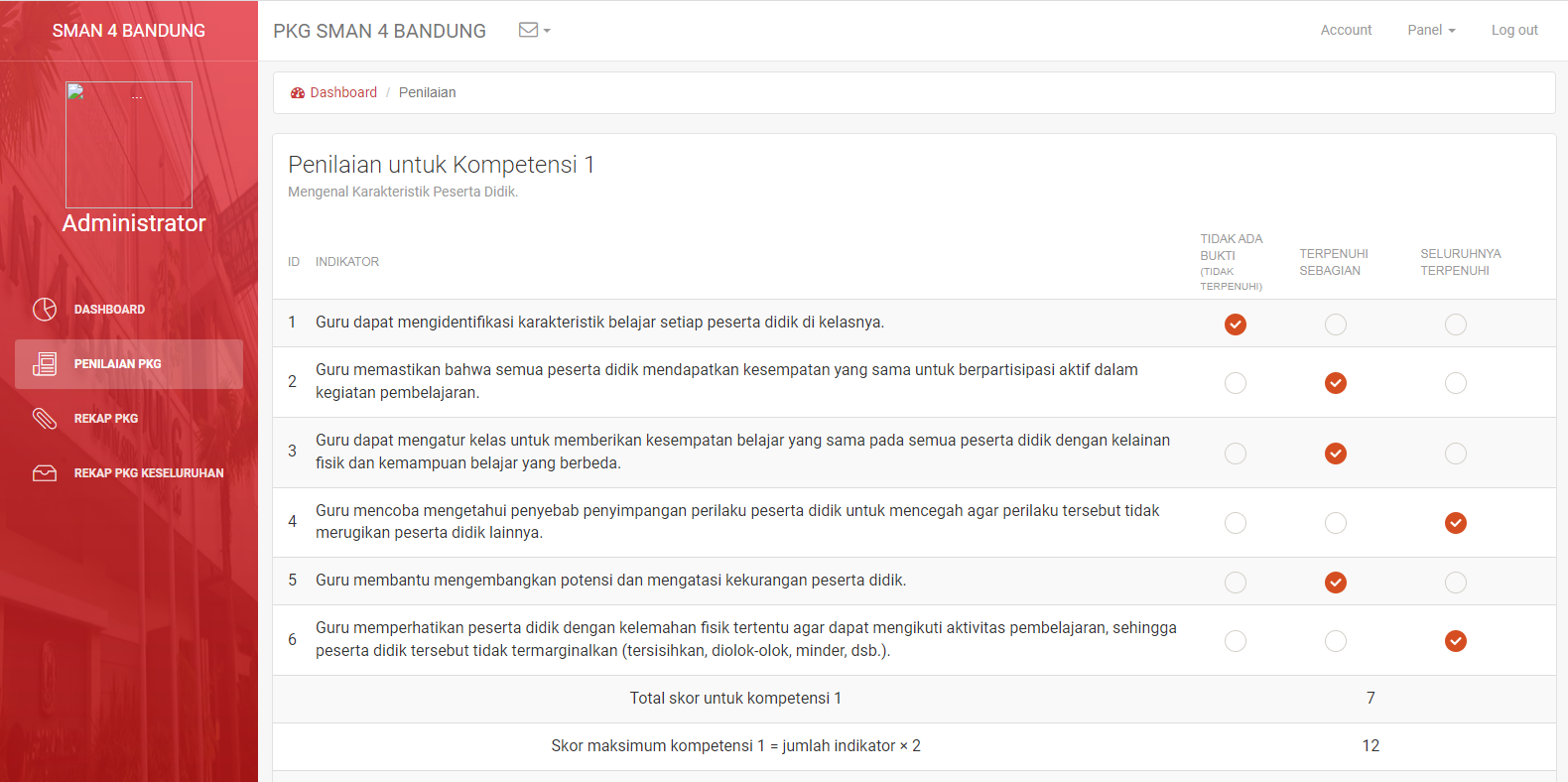Click the Administrator name label
This screenshot has height=782, width=1568.
[x=134, y=223]
